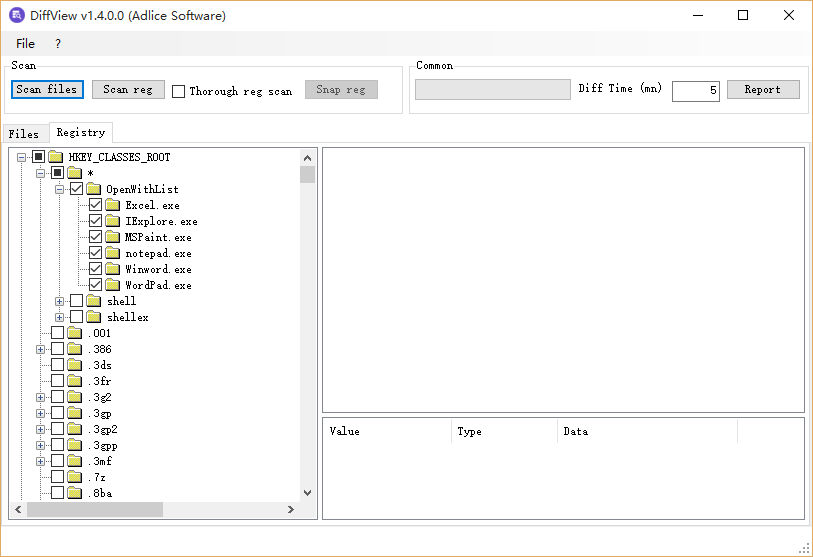Click the Diff Time minutes input field
813x557 pixels.
695,91
